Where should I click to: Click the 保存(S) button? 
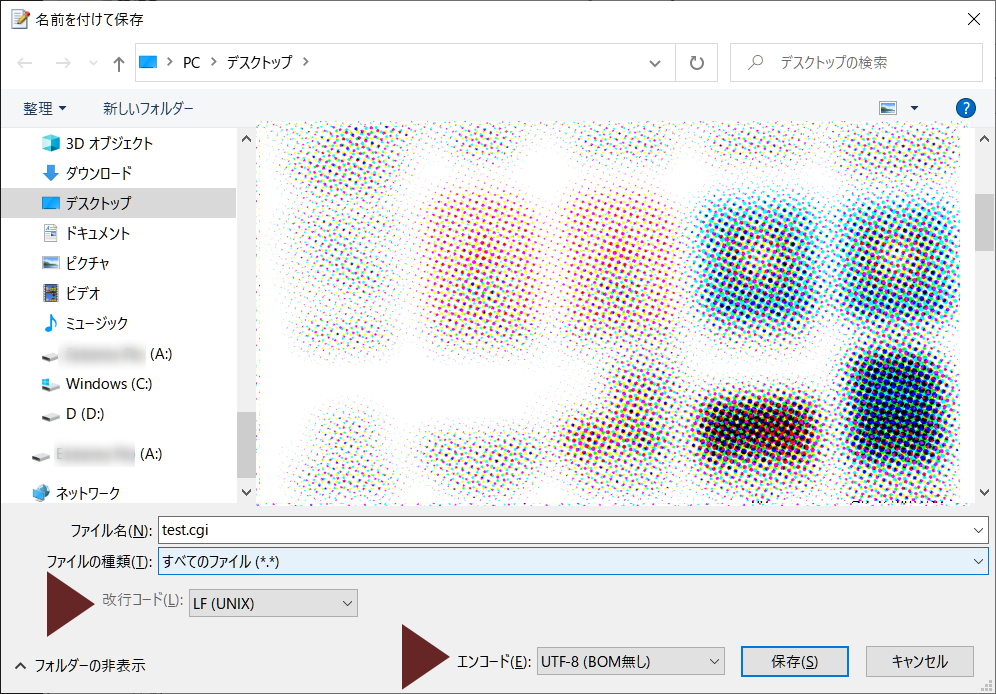795,662
